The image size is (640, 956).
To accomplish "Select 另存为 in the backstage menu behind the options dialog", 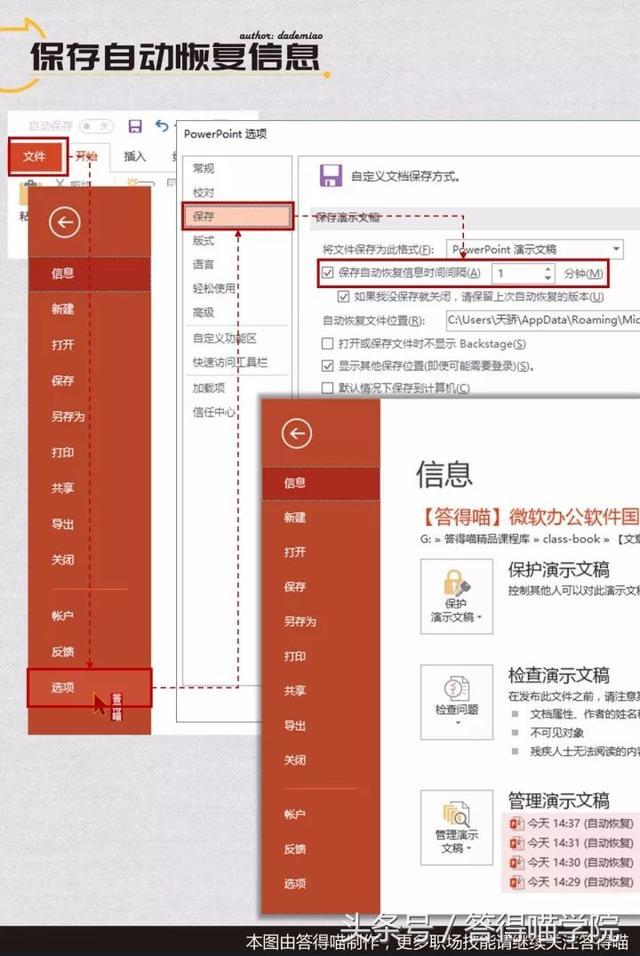I will point(68,416).
